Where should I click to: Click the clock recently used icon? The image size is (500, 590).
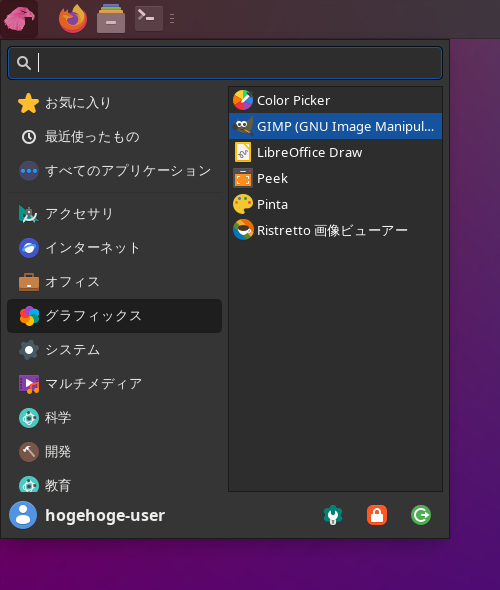click(29, 137)
